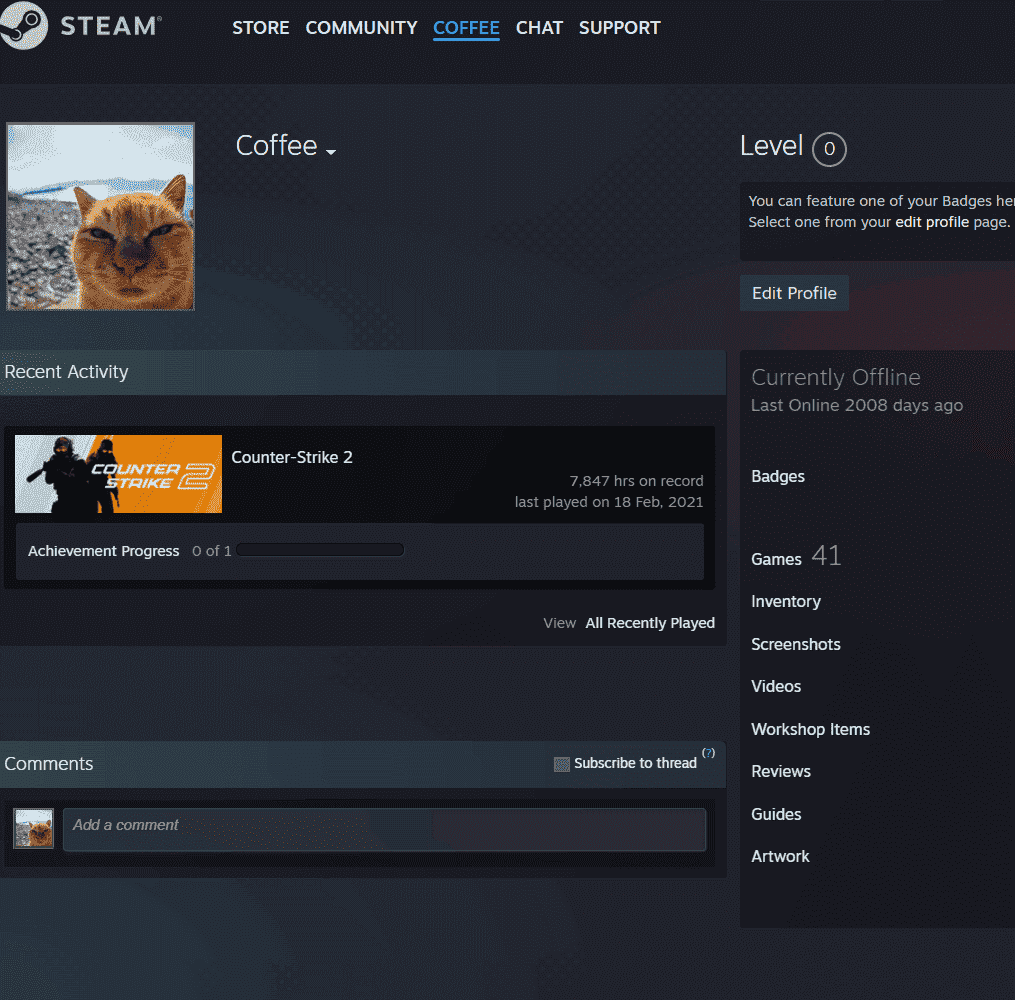Click the 7,847 hrs on record text
The width and height of the screenshot is (1015, 1000).
(x=636, y=481)
